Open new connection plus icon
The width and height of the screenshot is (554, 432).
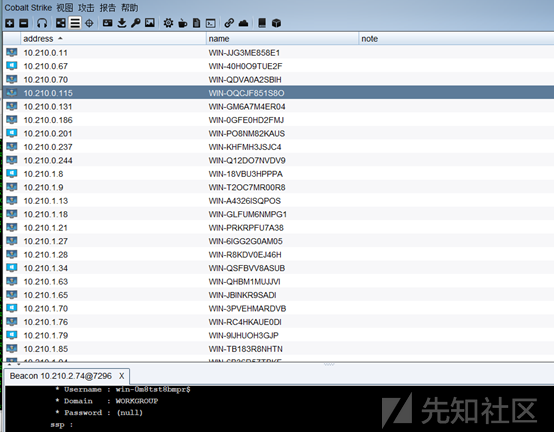[10, 23]
